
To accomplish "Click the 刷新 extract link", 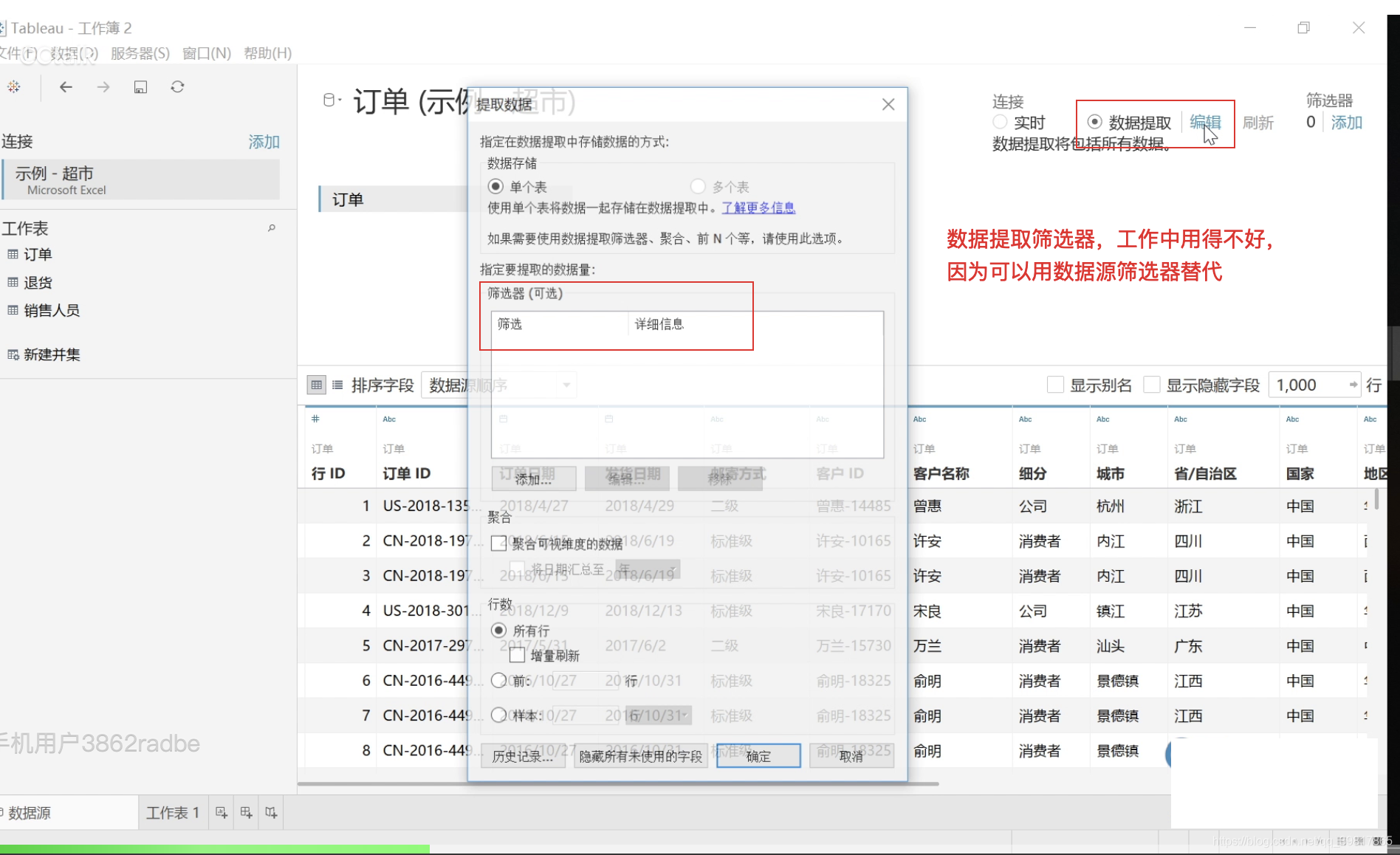I will click(1258, 123).
